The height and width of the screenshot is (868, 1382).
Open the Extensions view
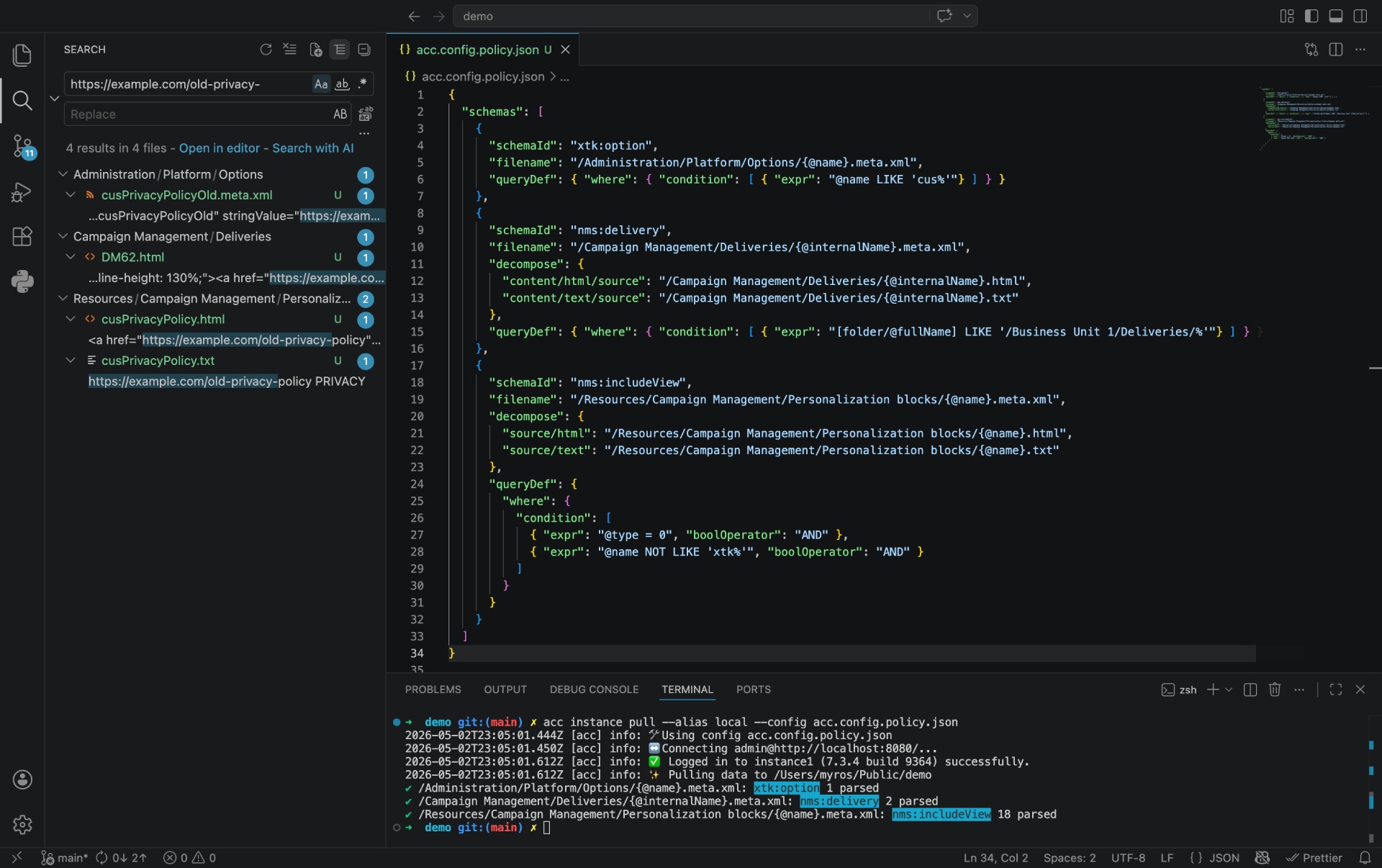pos(22,236)
